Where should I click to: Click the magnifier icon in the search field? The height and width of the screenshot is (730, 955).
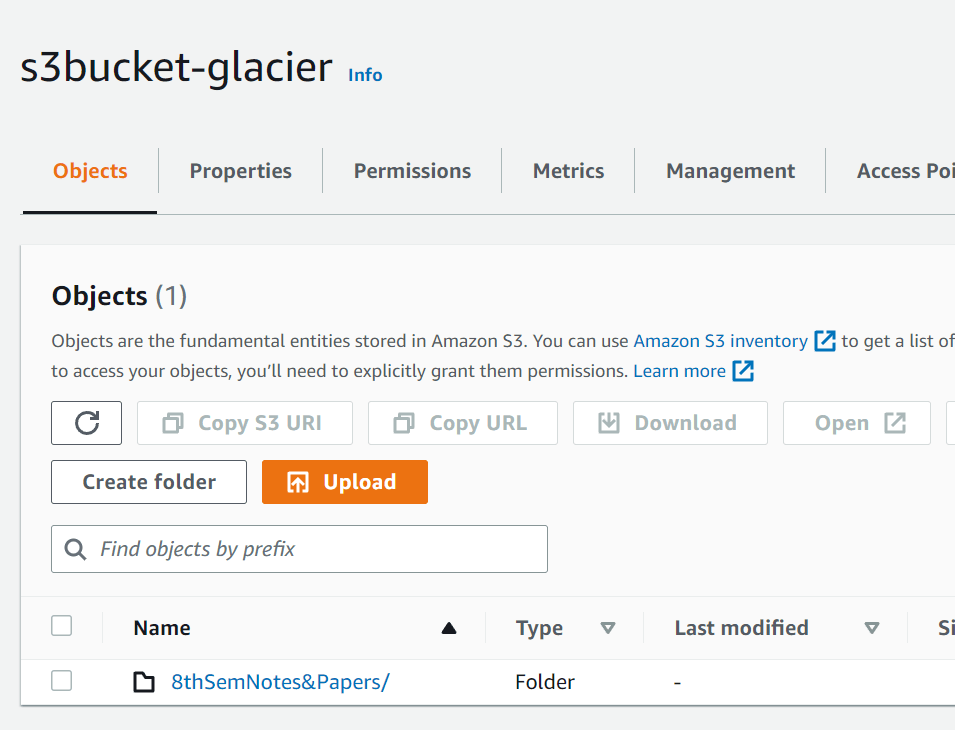coord(75,548)
